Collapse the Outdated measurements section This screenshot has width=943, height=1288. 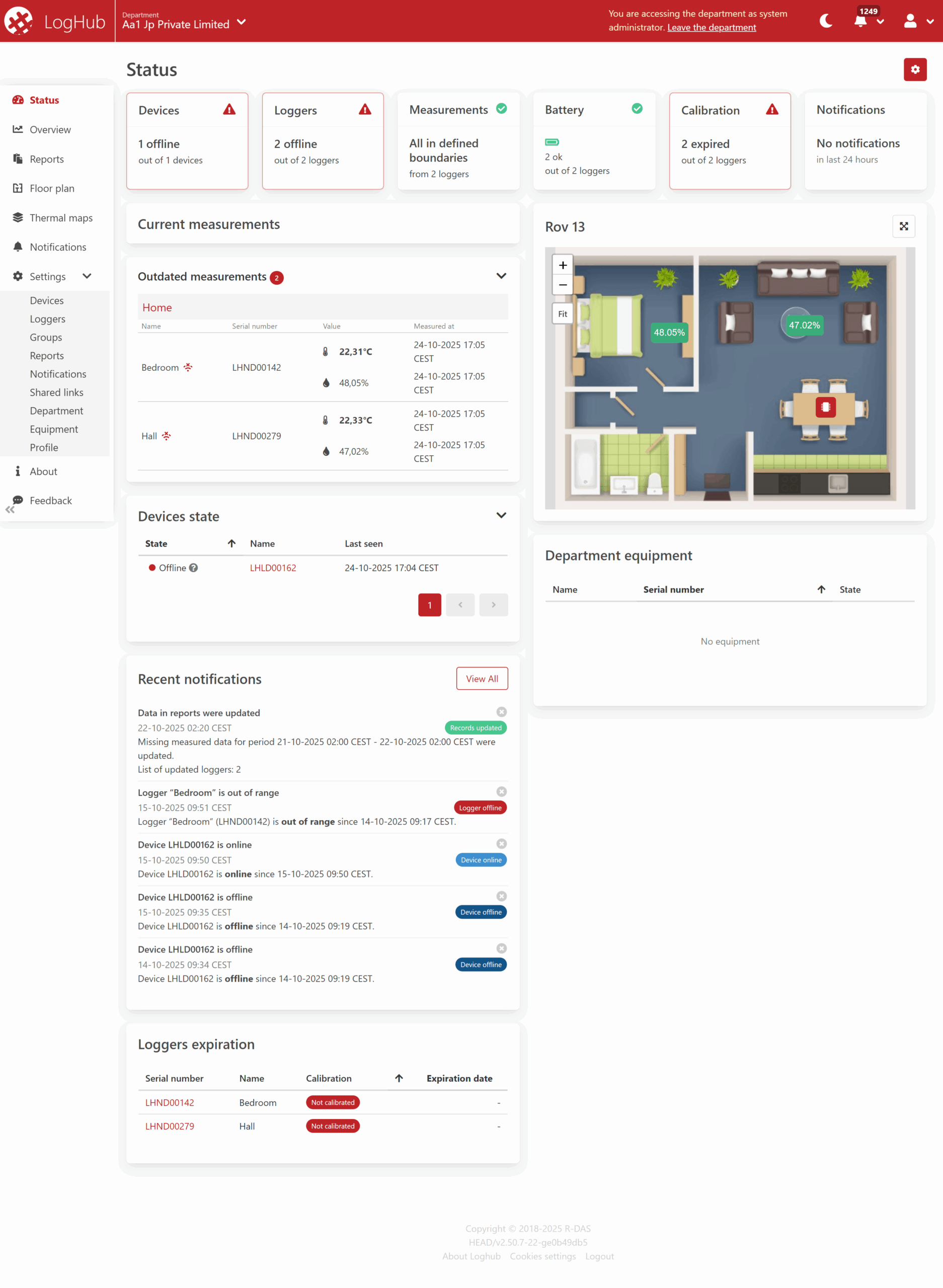point(501,276)
